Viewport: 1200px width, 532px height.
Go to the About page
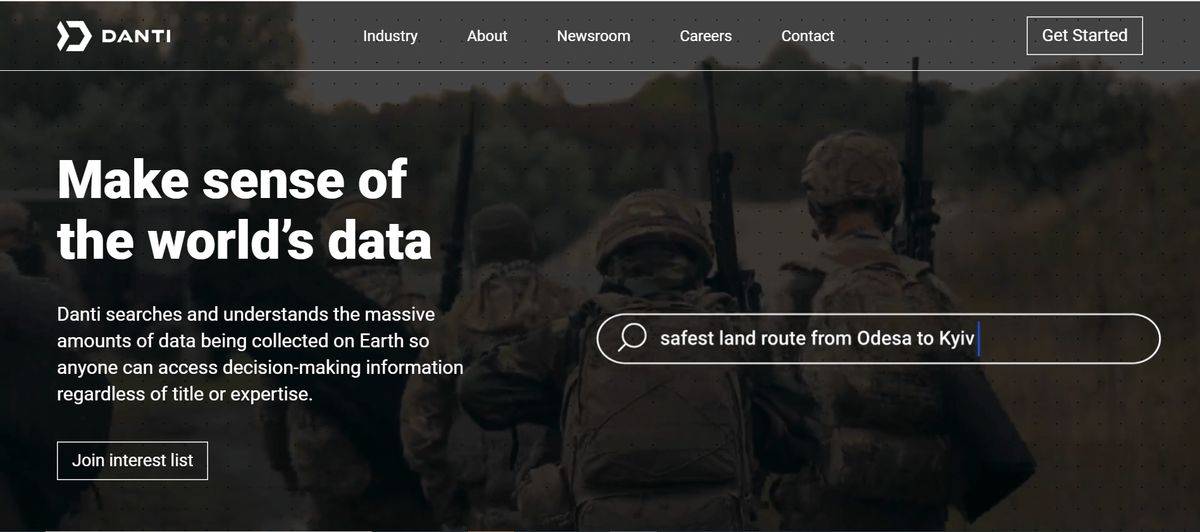click(x=487, y=36)
